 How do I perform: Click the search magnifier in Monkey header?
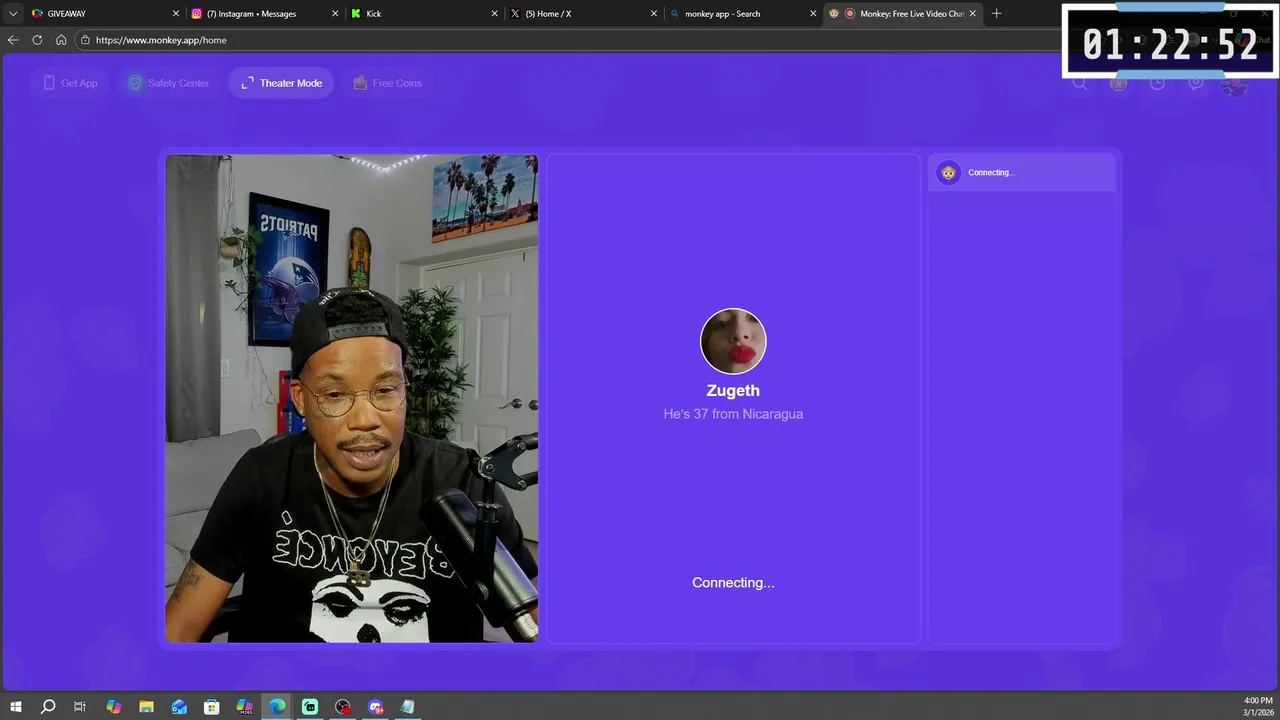pos(1080,83)
